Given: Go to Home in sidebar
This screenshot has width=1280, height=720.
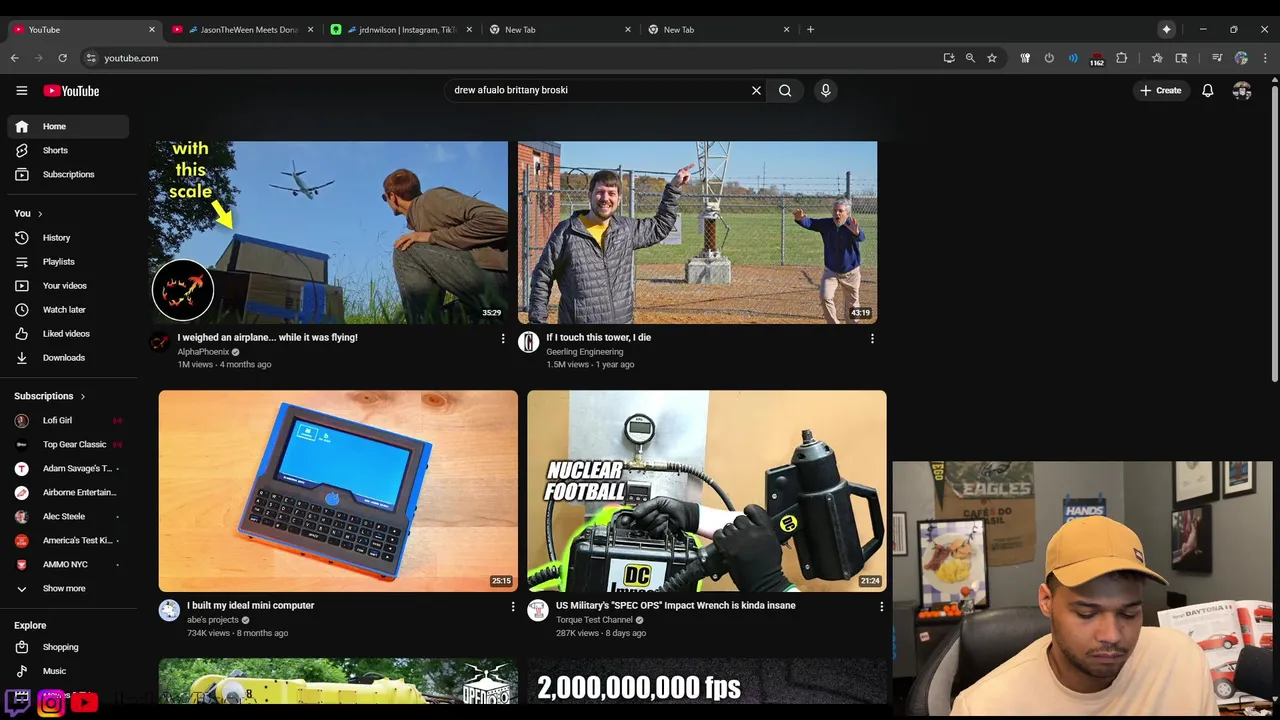Looking at the screenshot, I should coord(68,126).
